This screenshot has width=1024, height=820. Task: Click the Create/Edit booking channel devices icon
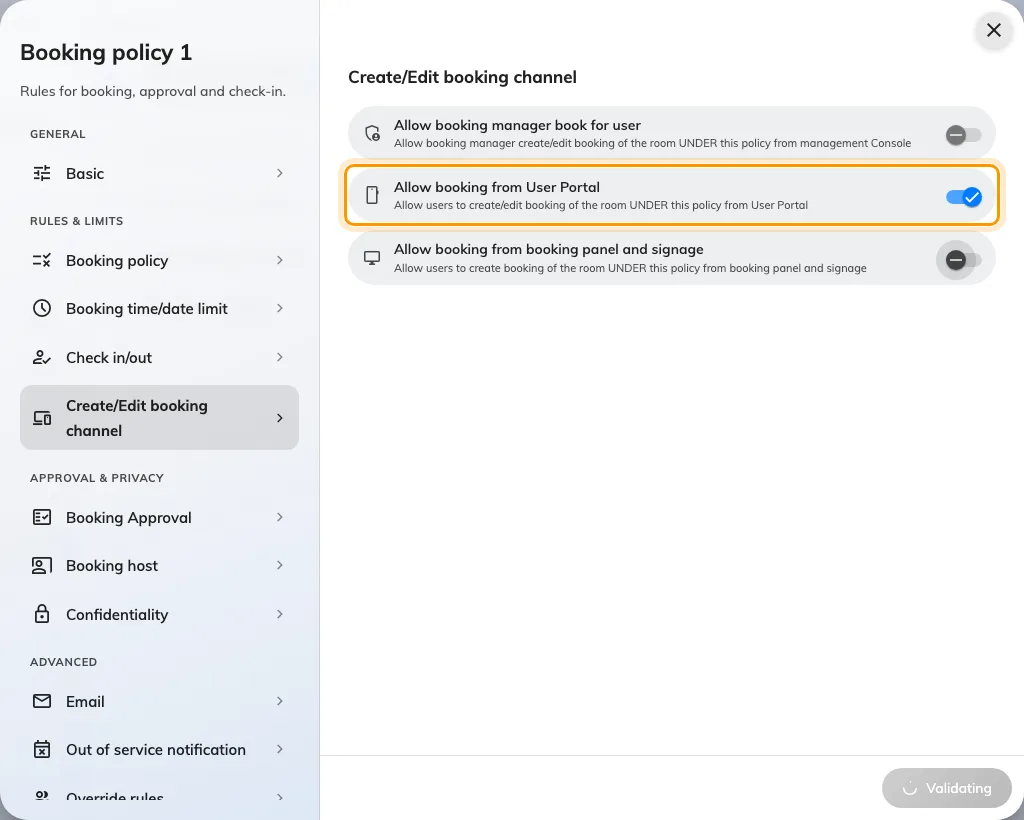[42, 418]
